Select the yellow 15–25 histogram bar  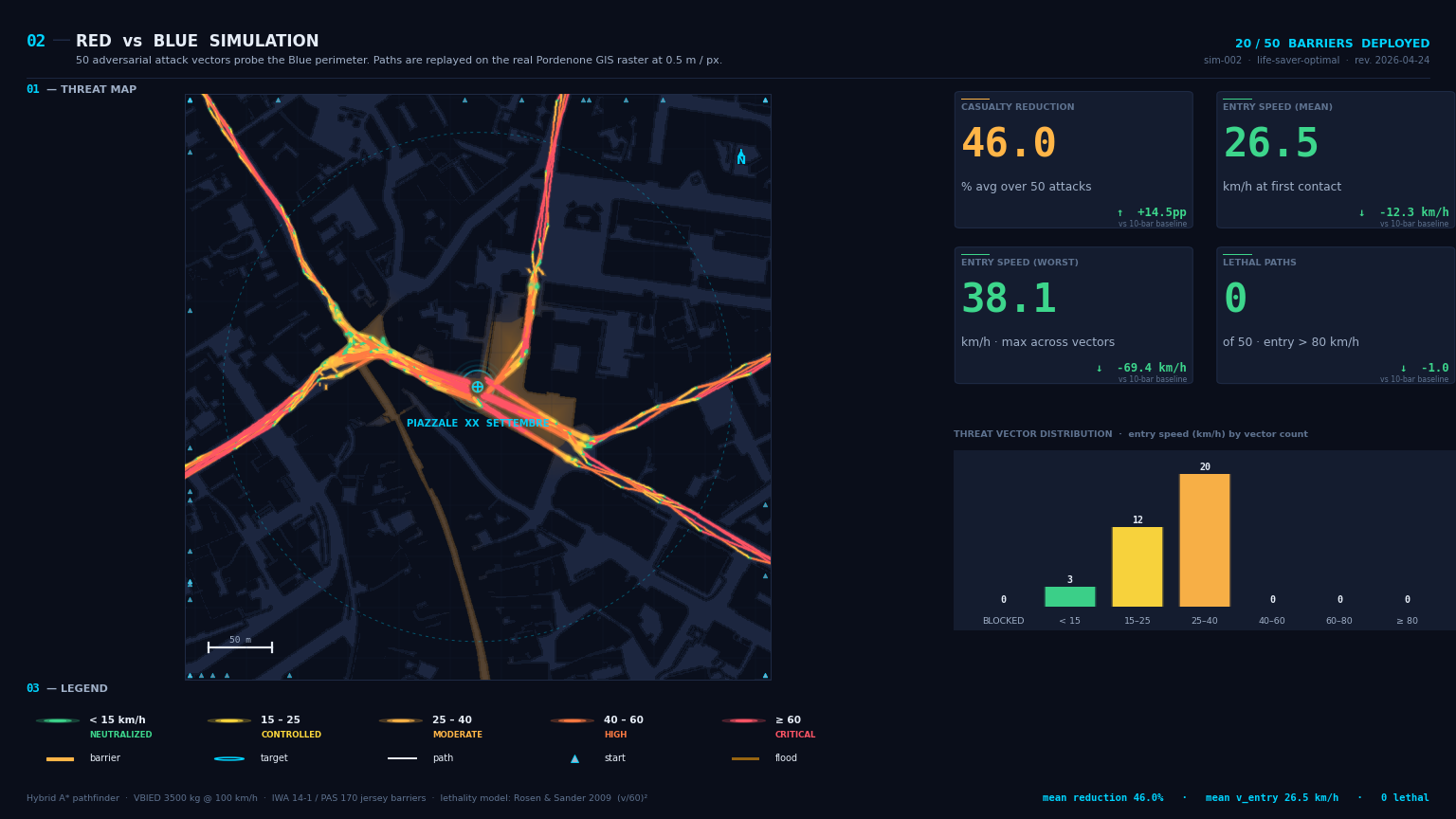click(1137, 567)
